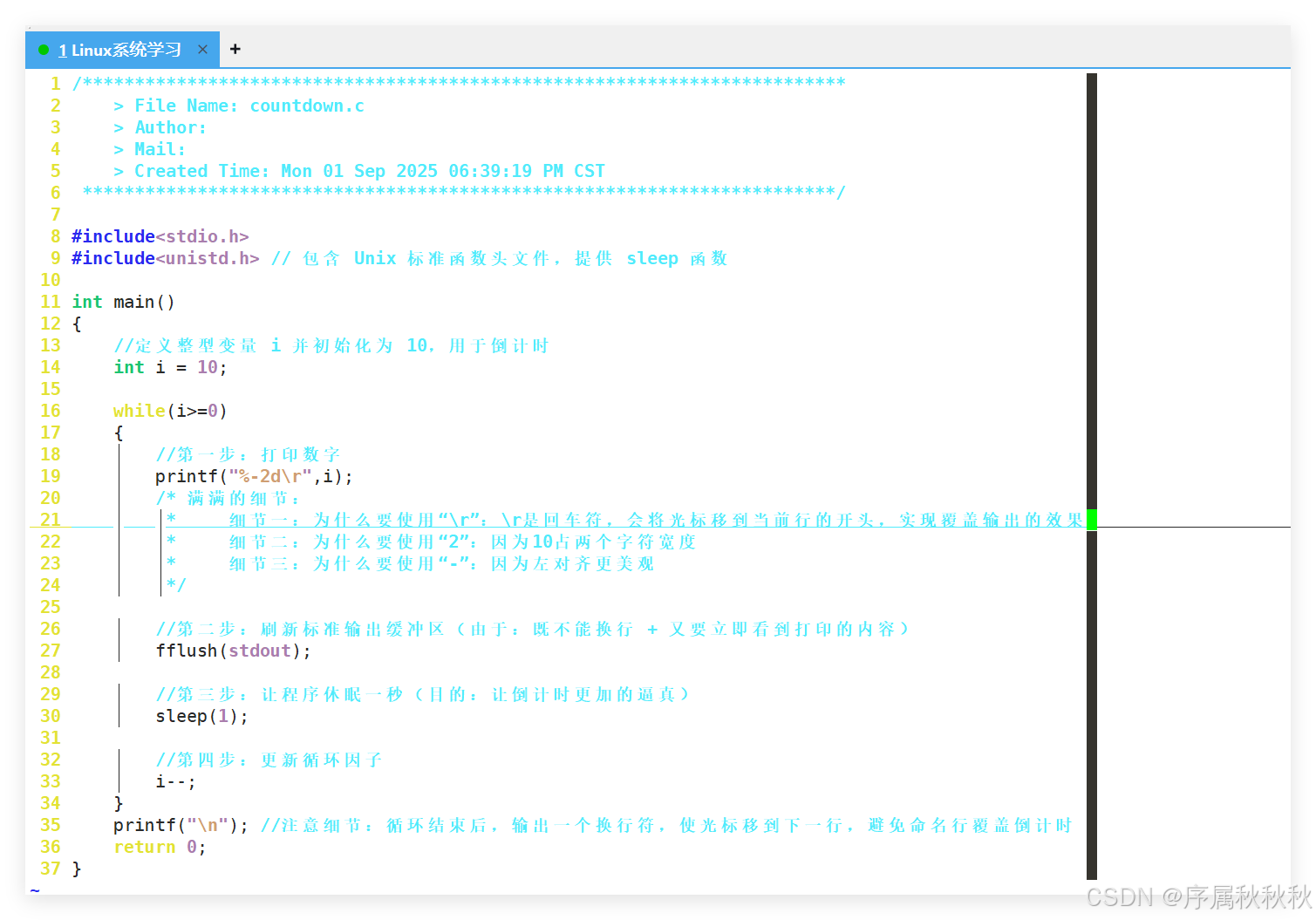1316x920 pixels.
Task: Click the 'Author:' comment line
Action: click(x=160, y=127)
